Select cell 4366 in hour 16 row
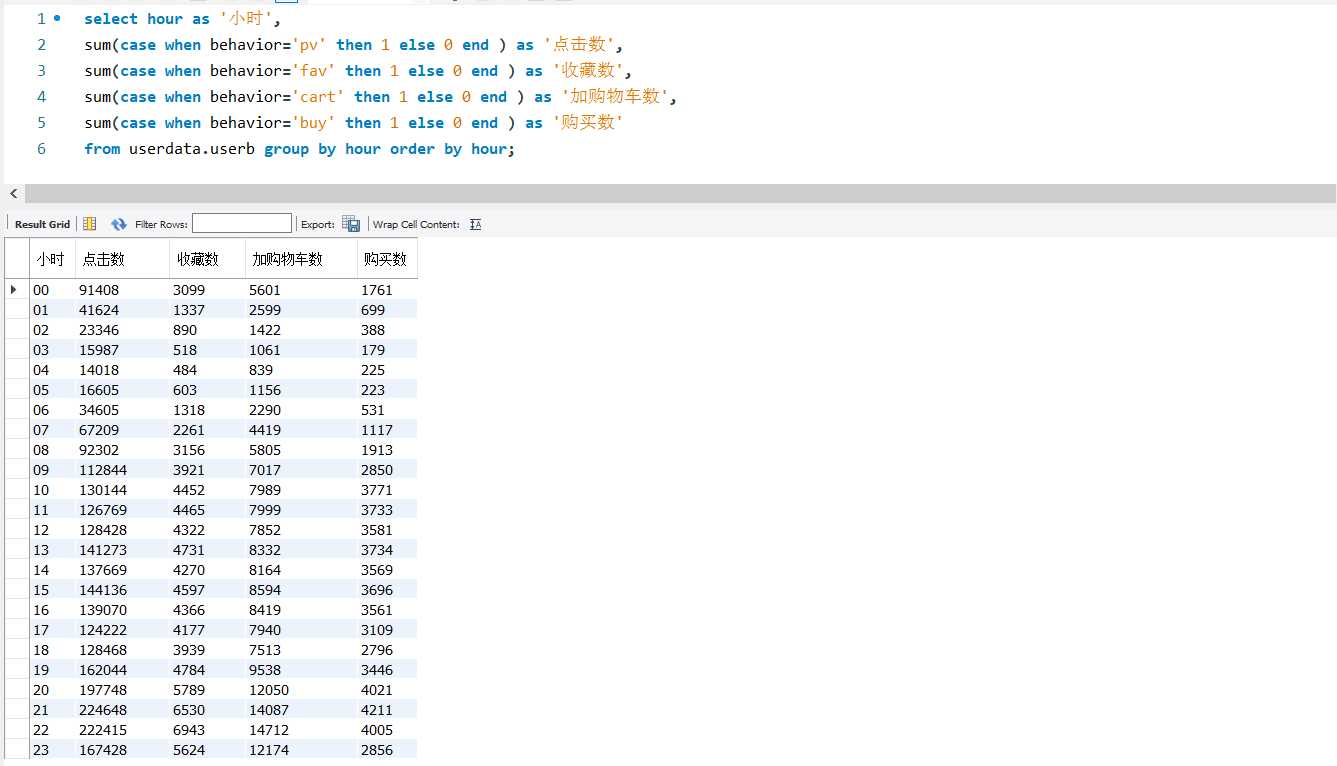 (x=207, y=610)
